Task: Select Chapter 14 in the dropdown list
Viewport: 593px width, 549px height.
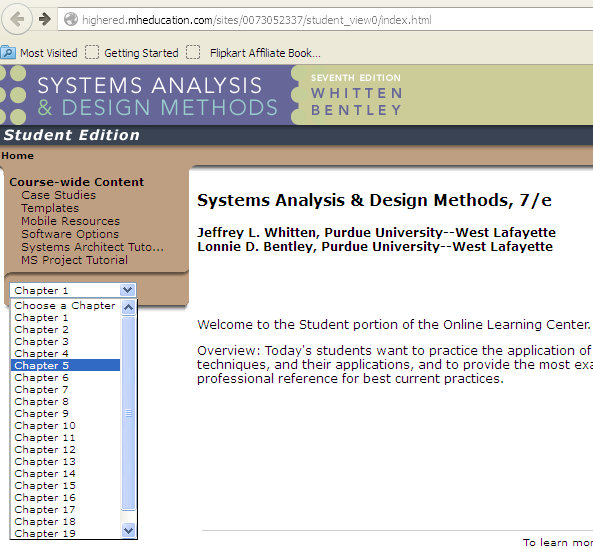Action: 65,473
